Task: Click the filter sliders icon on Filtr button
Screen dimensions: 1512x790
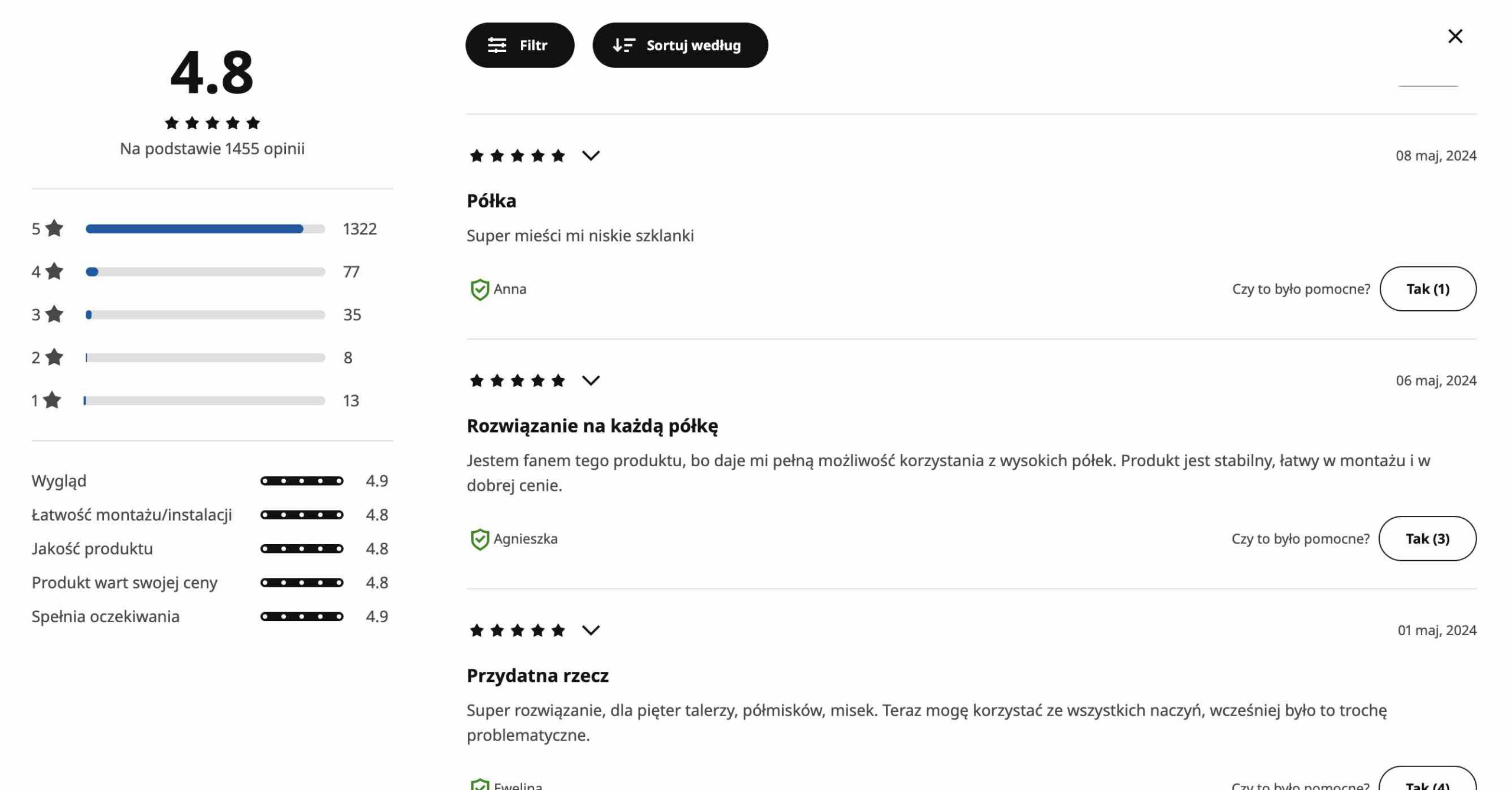Action: 497,44
